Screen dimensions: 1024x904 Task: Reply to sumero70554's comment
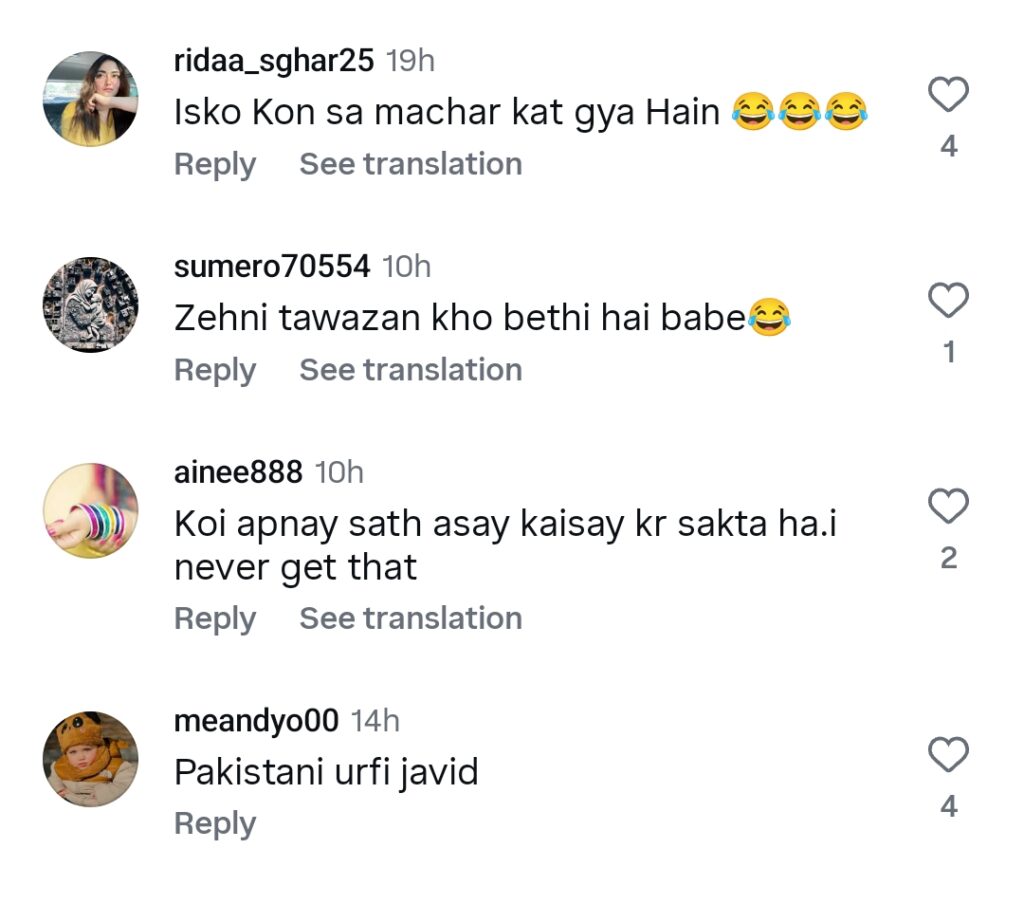click(214, 369)
